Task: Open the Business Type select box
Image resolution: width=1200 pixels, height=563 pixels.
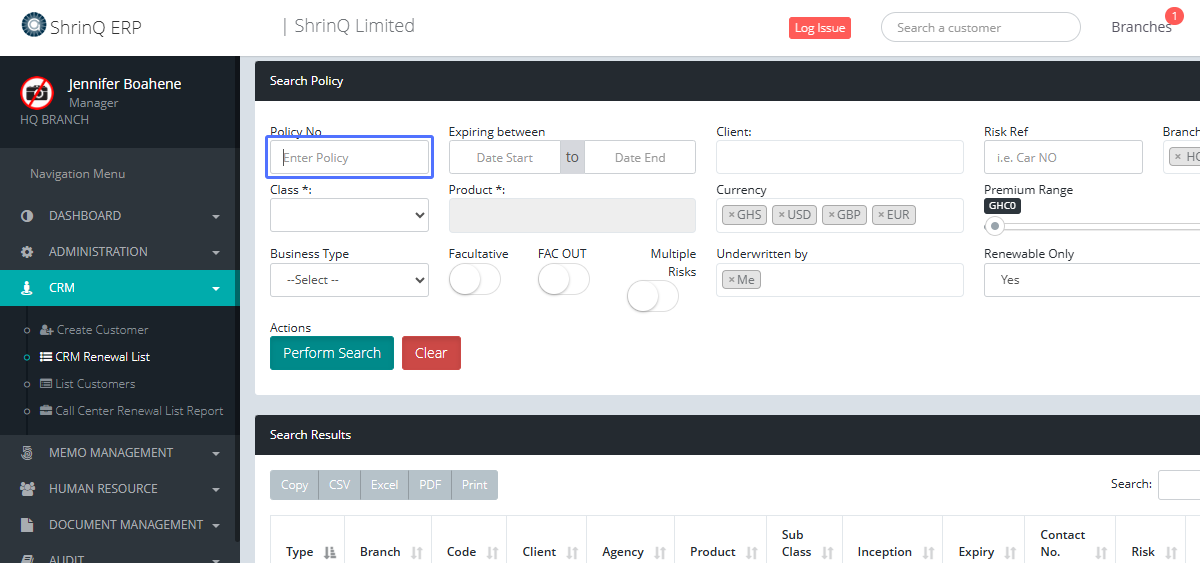Action: point(349,280)
